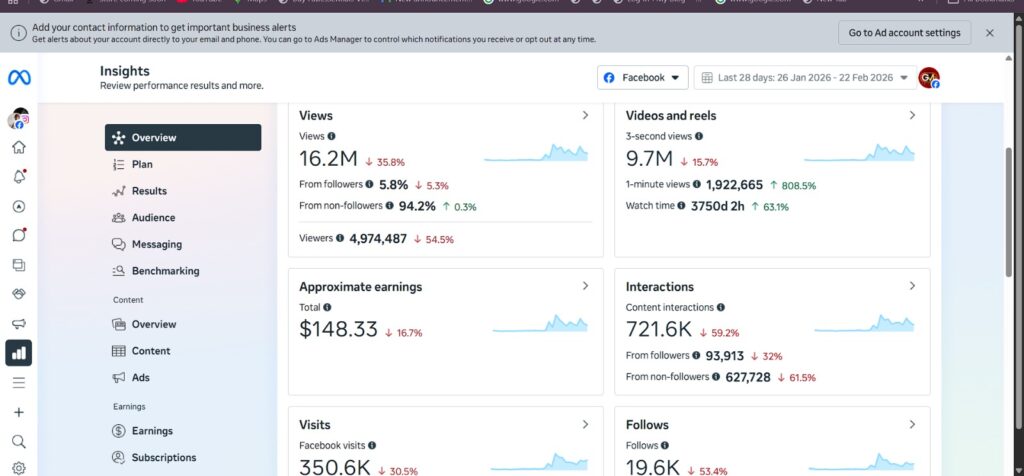Open the Meta logo home icon
Screen dimensions: 1024x476
click(x=19, y=78)
